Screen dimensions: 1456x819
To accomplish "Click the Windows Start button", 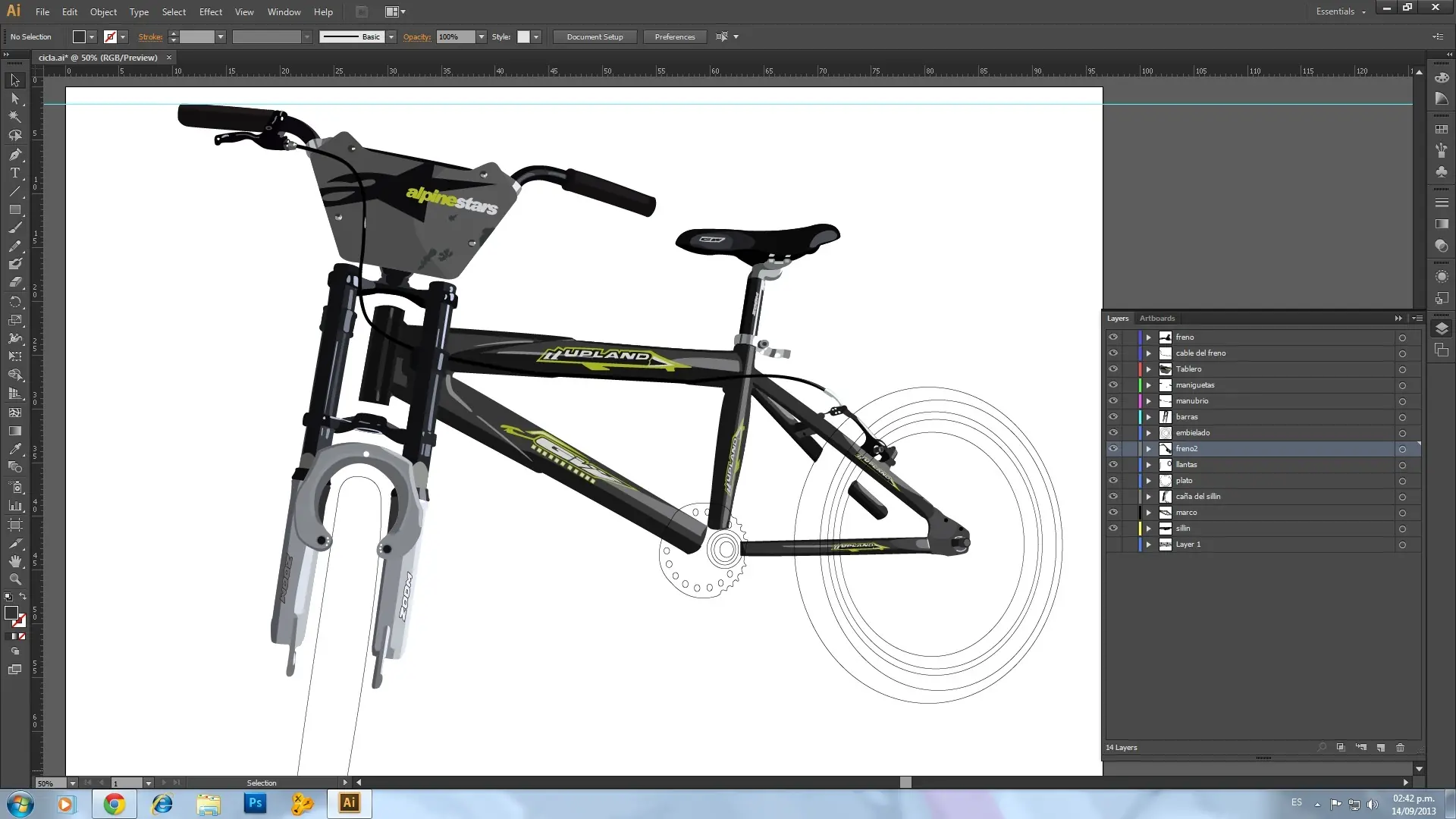I will click(x=20, y=804).
